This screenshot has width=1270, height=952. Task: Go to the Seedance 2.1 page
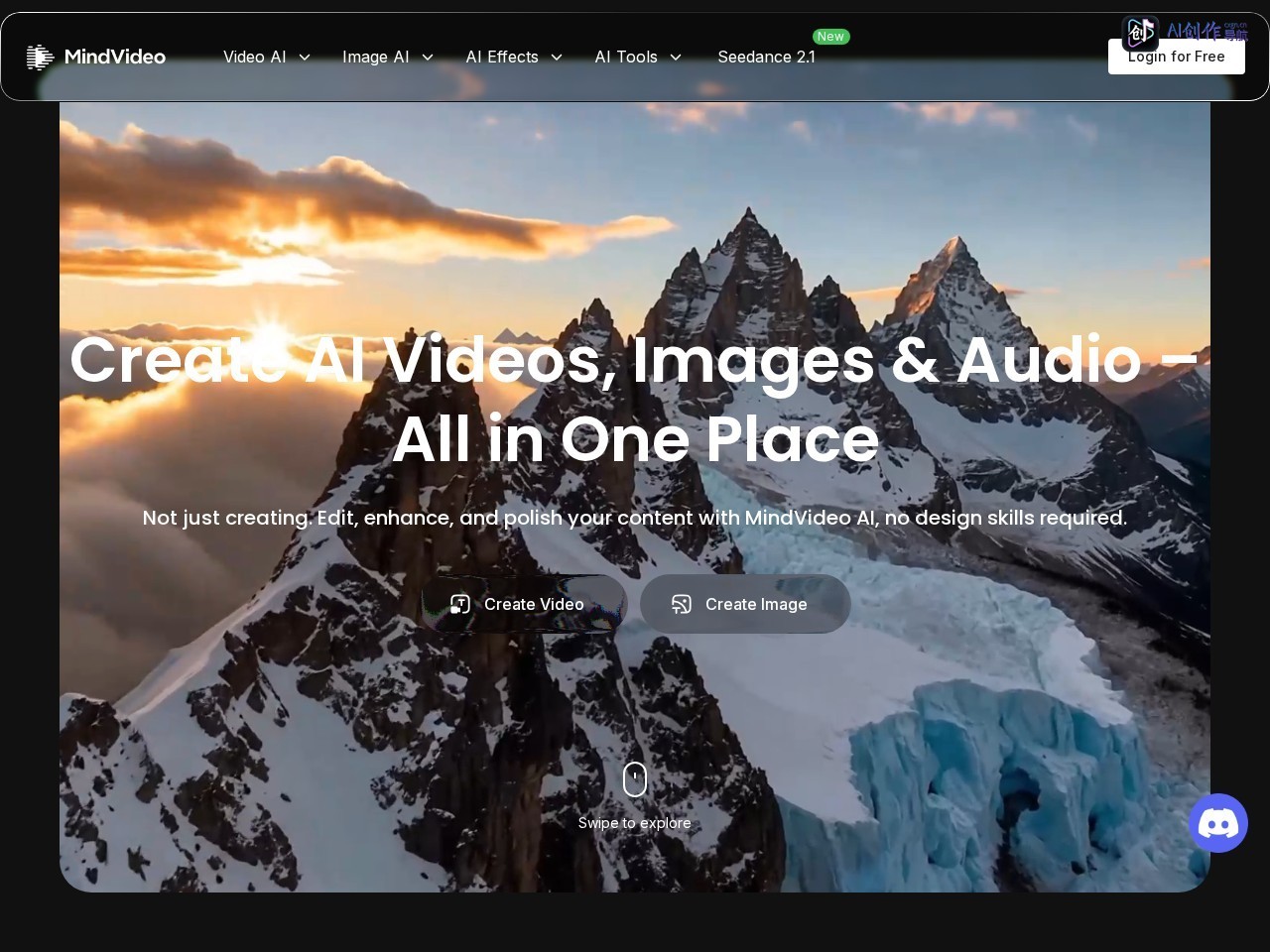click(x=766, y=57)
